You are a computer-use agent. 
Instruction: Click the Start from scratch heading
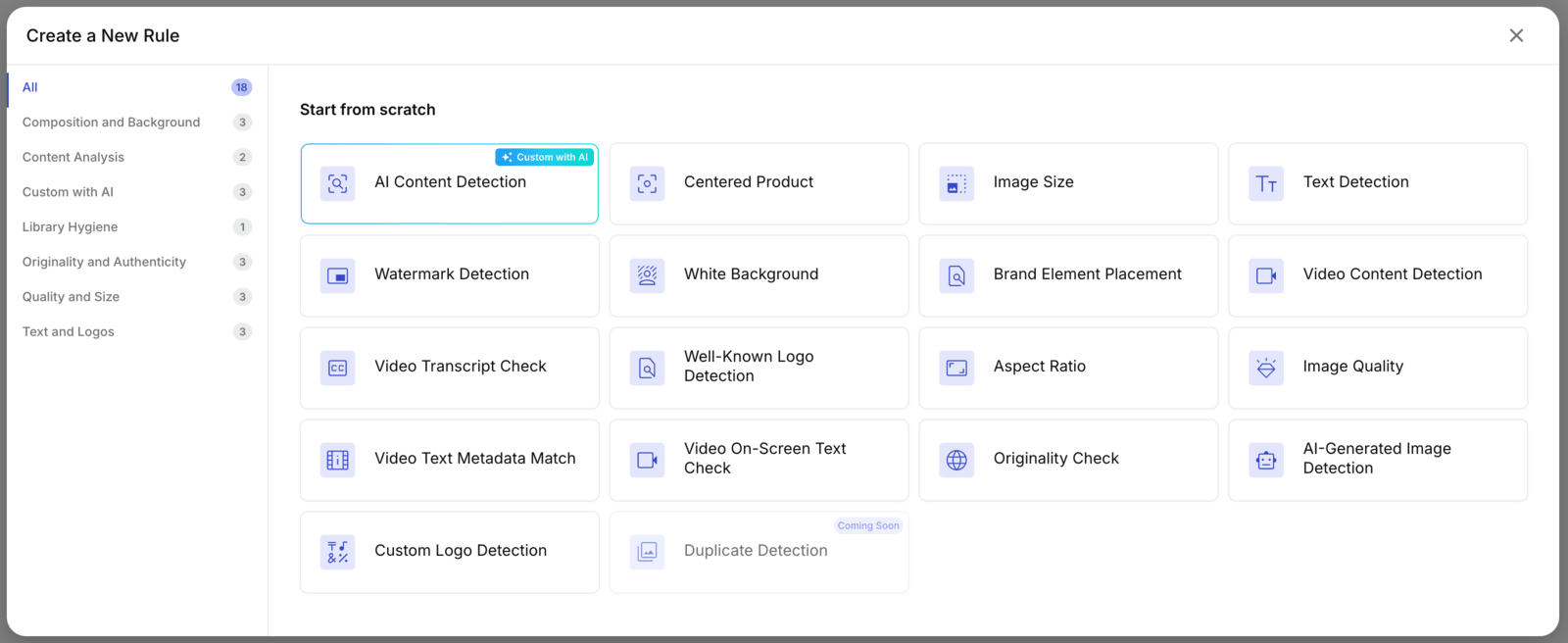[x=367, y=110]
